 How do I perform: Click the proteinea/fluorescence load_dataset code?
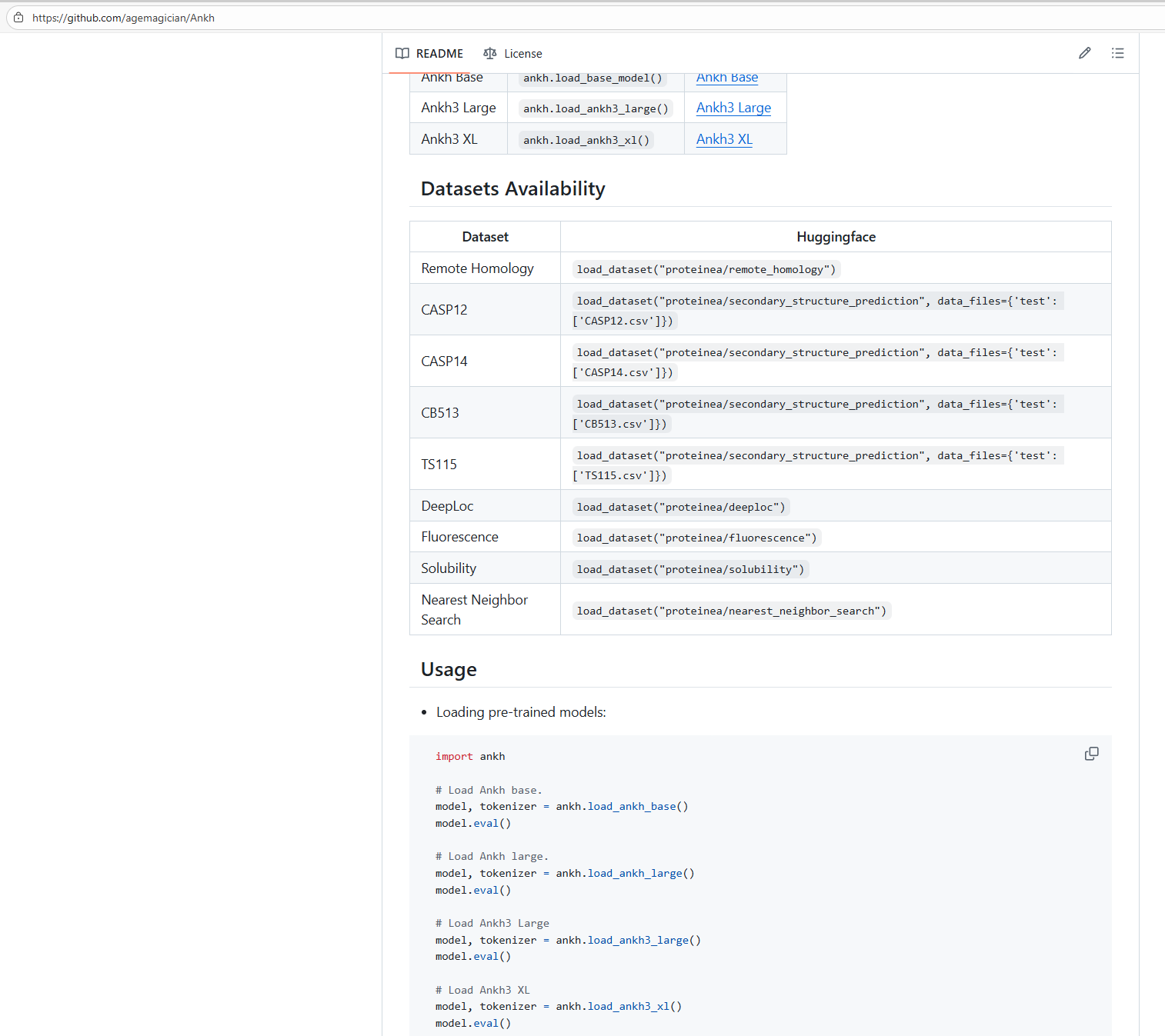(696, 538)
